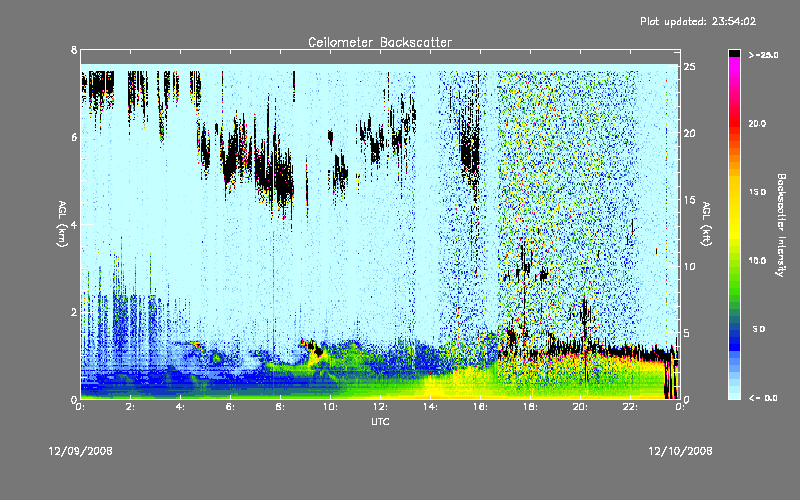Click the "25" tick on the kft axis
Image resolution: width=800 pixels, height=500 pixels.
pyautogui.click(x=689, y=66)
